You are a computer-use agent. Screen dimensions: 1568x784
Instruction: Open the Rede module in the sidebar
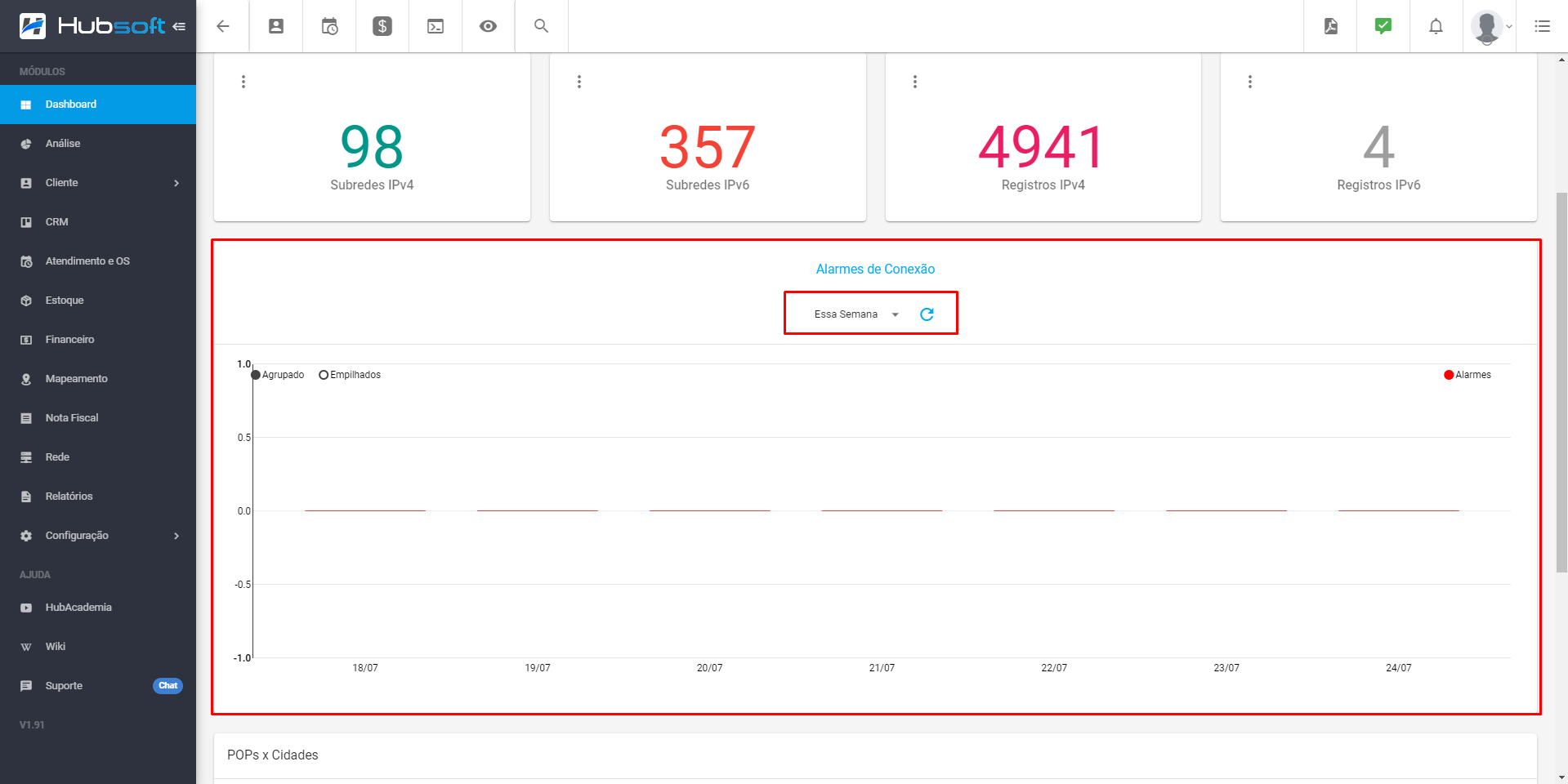98,457
